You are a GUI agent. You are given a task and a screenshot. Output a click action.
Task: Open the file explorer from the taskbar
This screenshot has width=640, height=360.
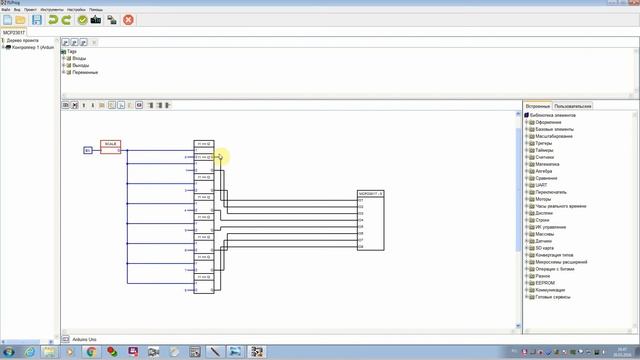pyautogui.click(x=50, y=352)
